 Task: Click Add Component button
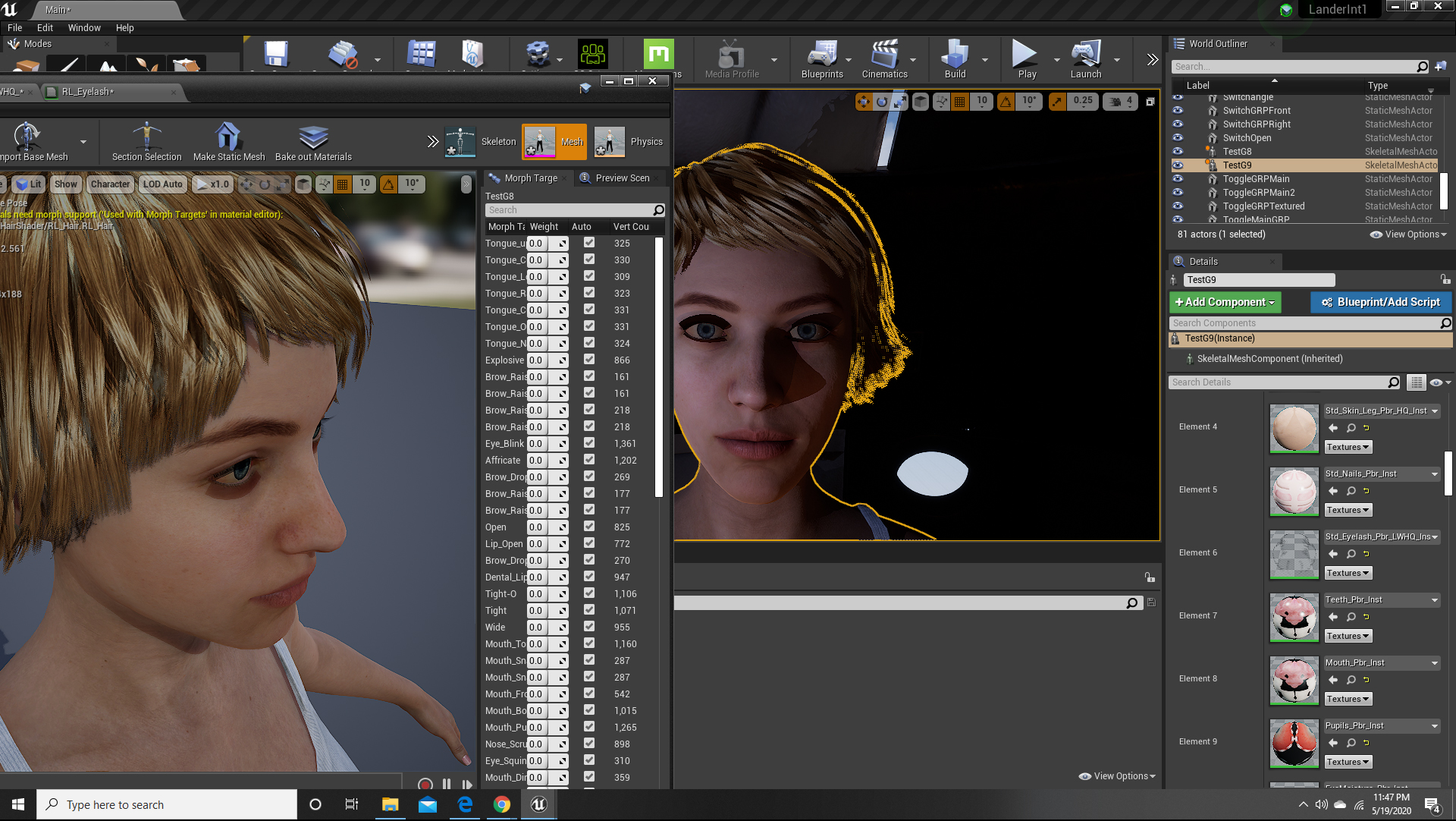[x=1224, y=302]
